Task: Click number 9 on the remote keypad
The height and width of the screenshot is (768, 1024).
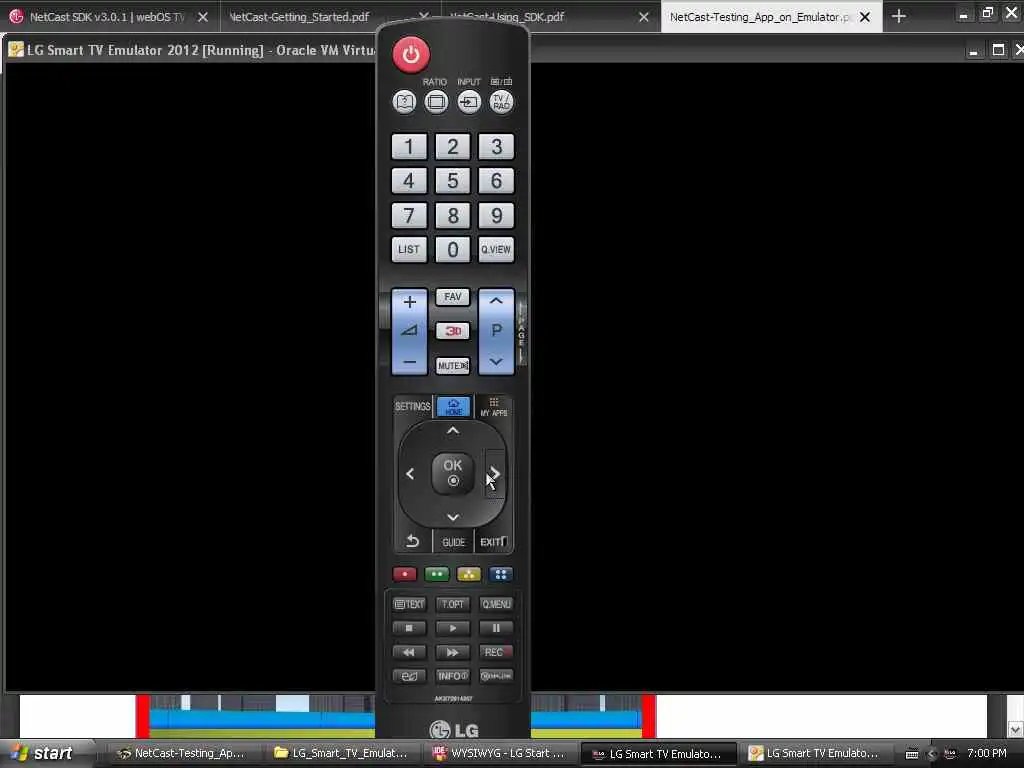Action: point(496,215)
